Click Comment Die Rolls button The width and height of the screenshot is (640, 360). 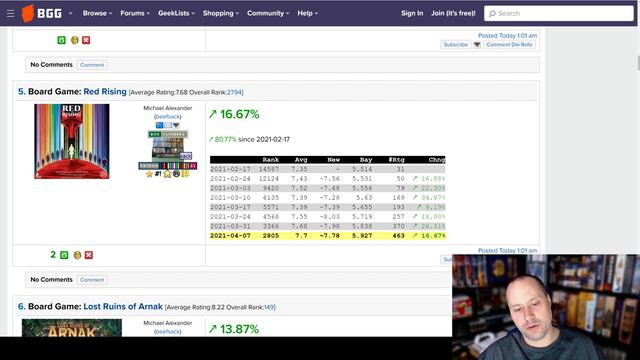tap(509, 44)
